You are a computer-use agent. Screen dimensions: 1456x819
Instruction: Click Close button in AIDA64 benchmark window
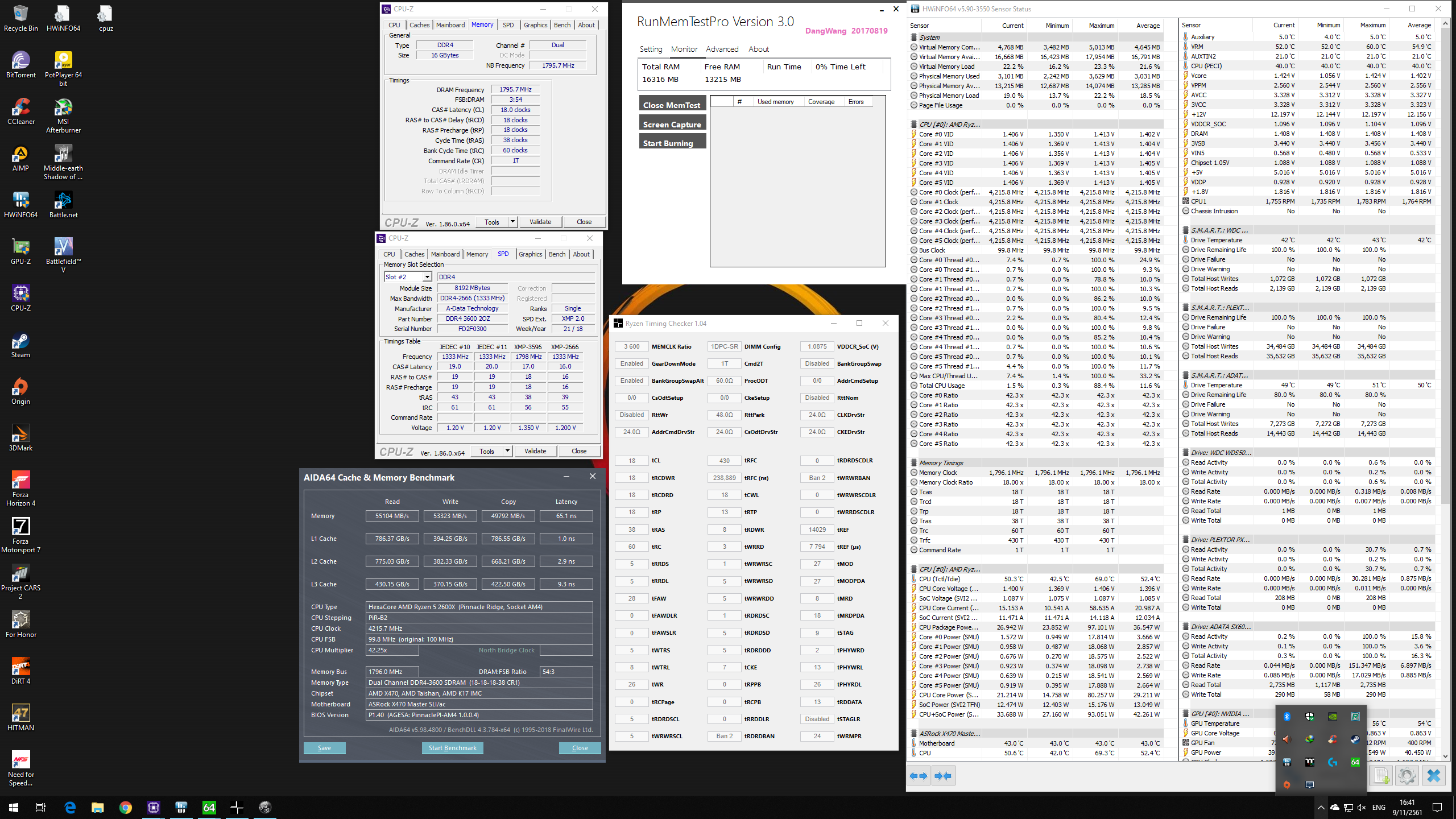580,748
